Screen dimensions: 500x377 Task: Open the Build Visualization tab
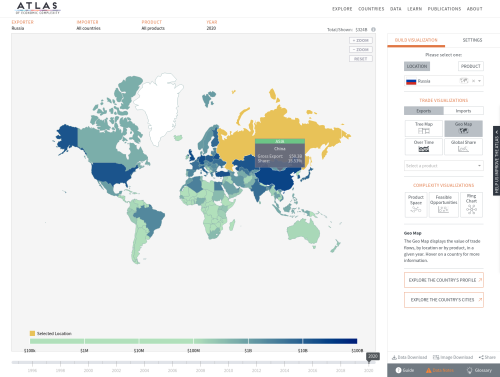416,40
